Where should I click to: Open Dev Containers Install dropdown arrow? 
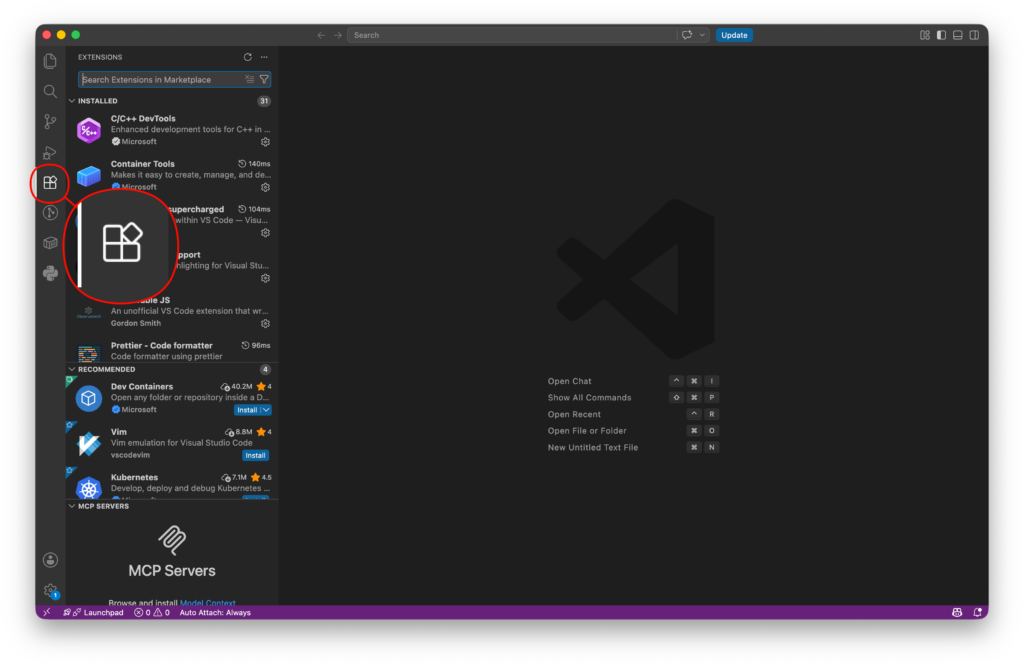(x=266, y=410)
